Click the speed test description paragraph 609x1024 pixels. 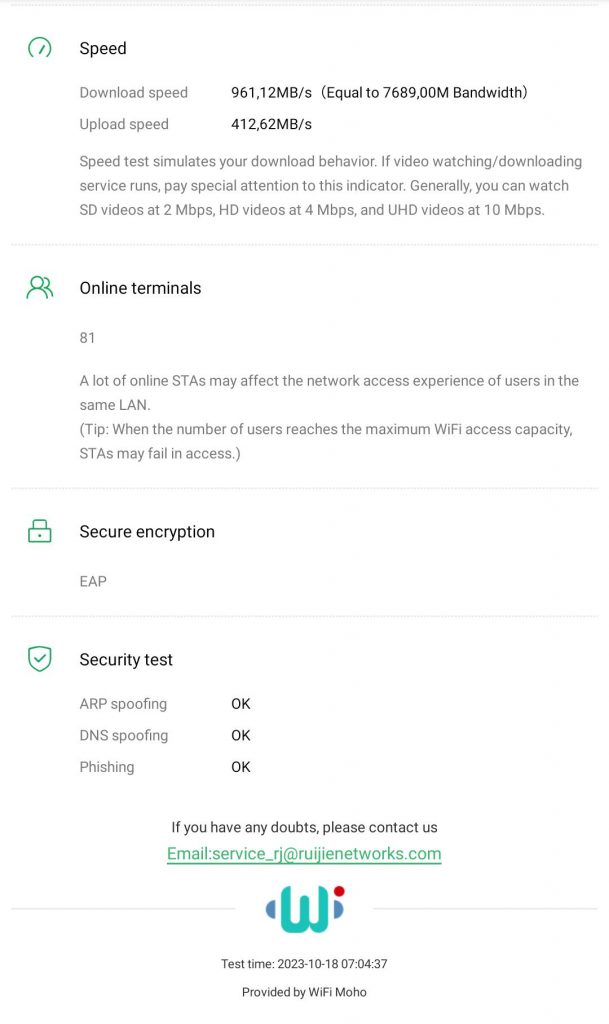coord(330,186)
